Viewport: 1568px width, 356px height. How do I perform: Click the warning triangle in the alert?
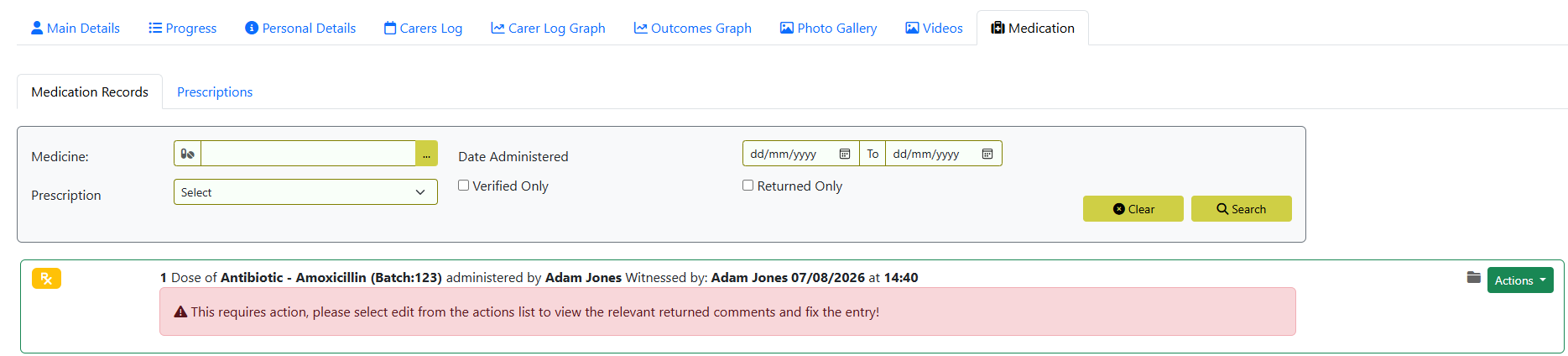coord(180,311)
